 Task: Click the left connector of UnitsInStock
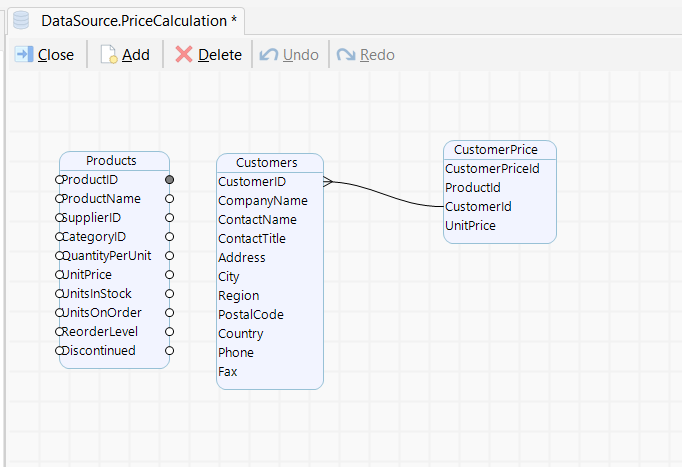tap(60, 294)
